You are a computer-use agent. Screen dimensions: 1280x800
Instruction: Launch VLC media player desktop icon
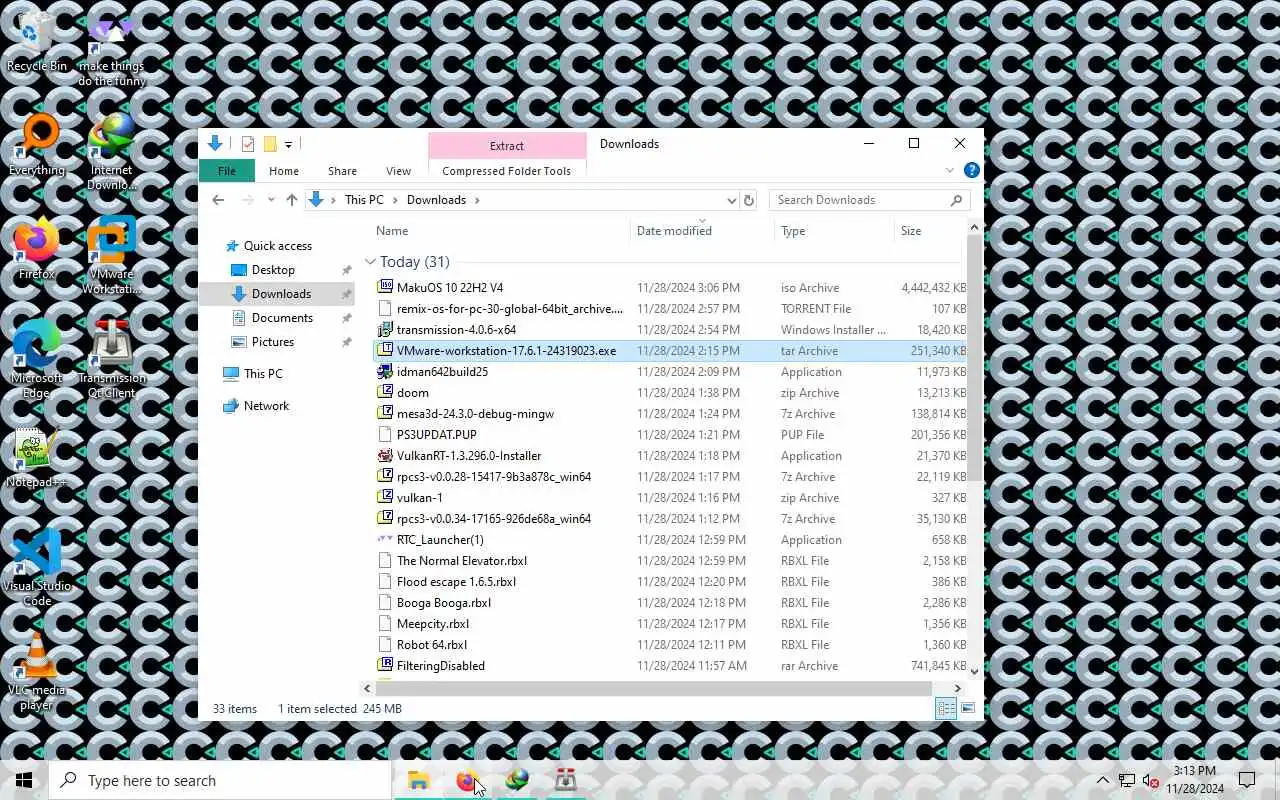coord(37,672)
